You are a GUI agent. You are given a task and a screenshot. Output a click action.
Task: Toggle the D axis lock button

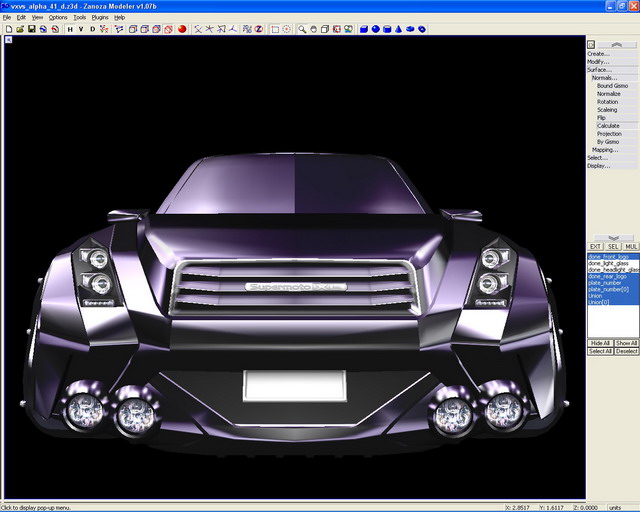93,29
